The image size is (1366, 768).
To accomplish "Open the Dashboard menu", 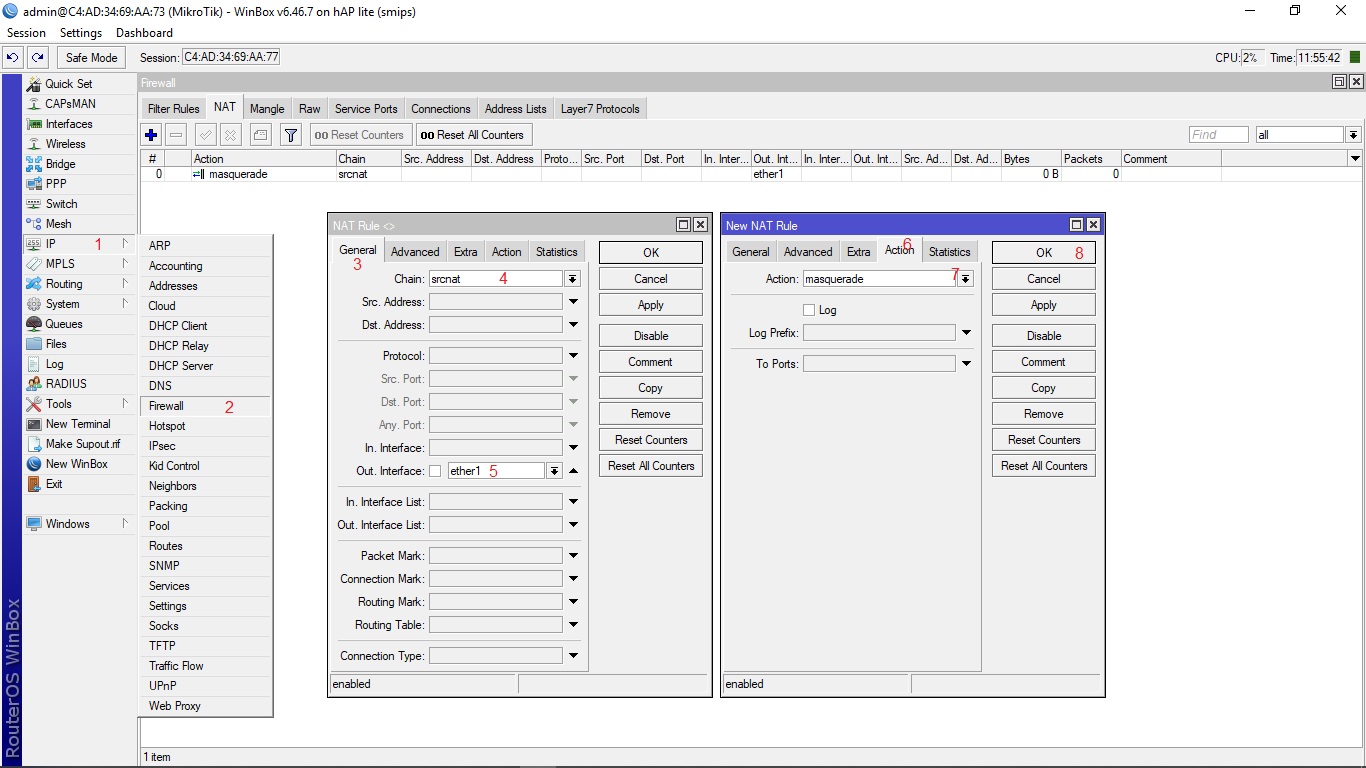I will [144, 33].
